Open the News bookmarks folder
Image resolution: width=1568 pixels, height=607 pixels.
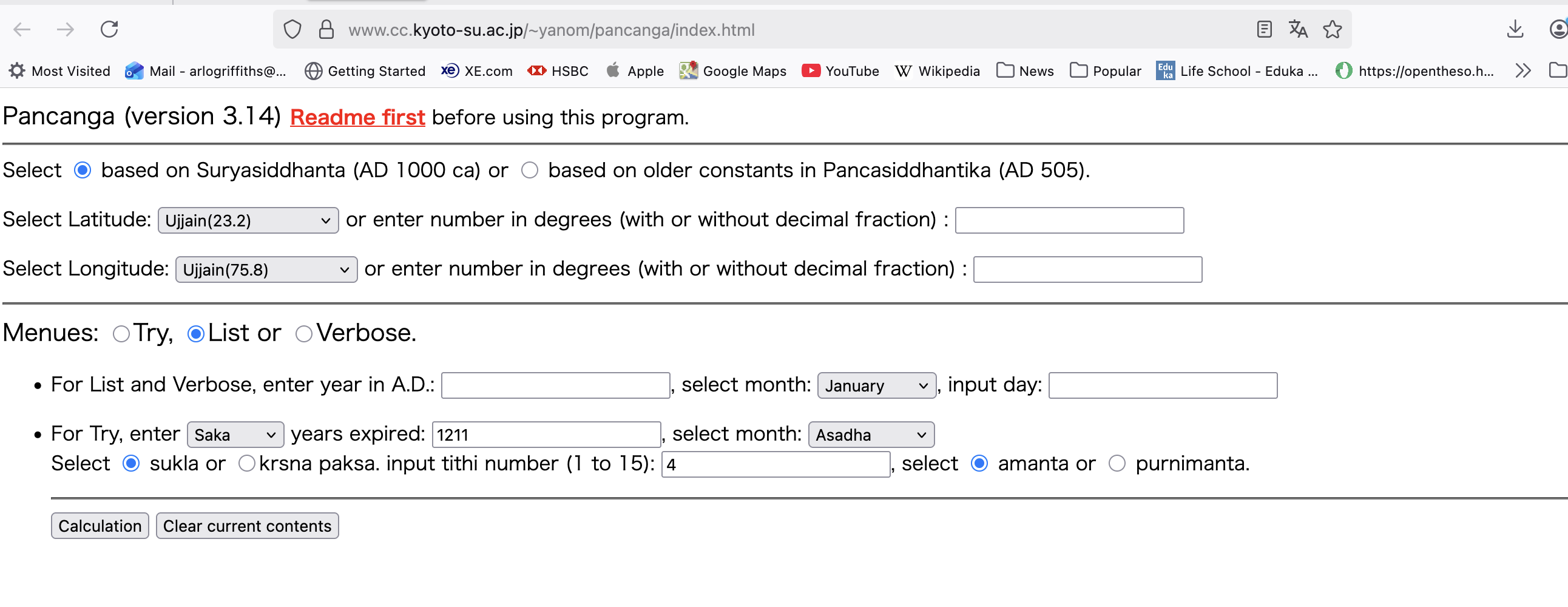click(x=1025, y=71)
